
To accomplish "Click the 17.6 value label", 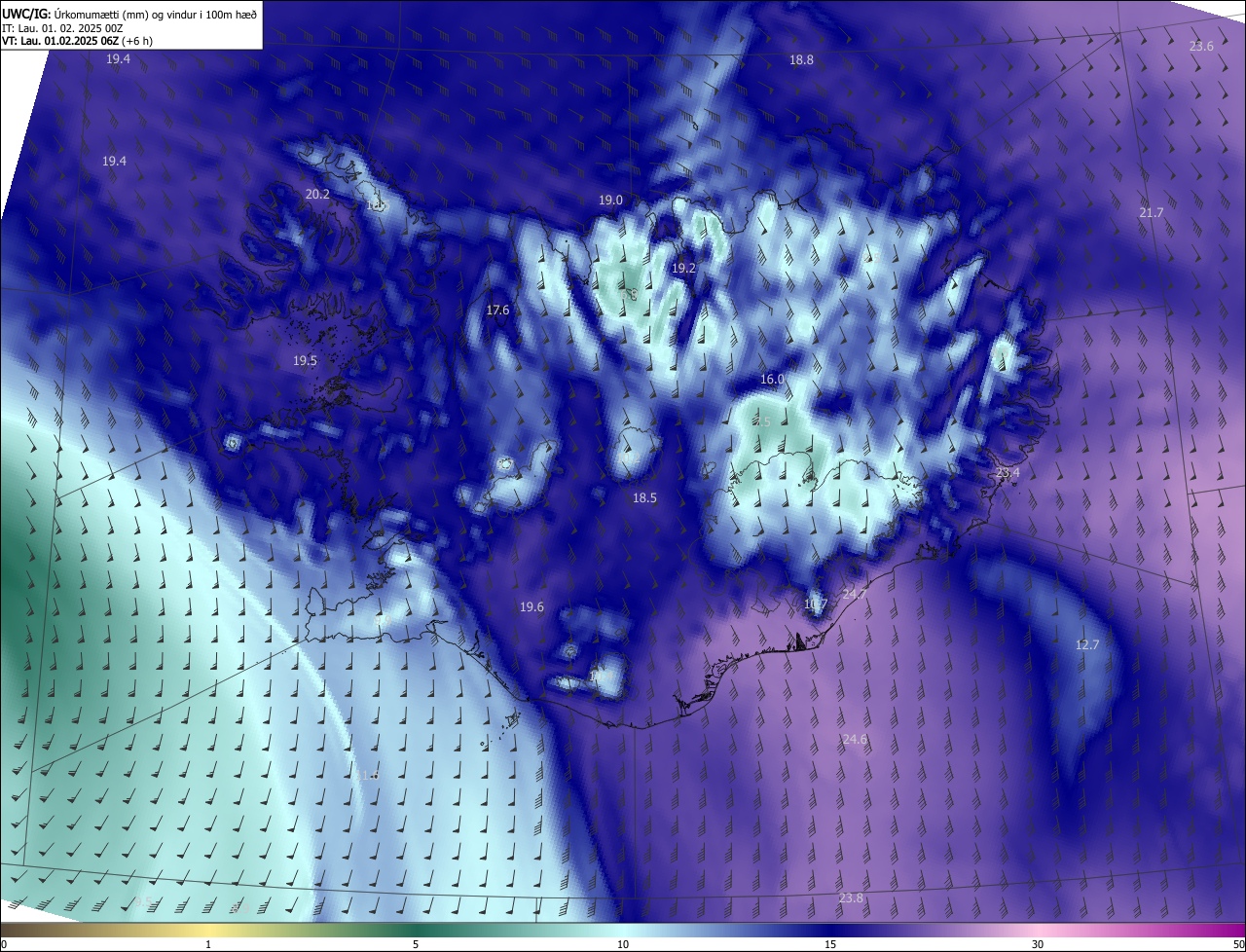I will [x=497, y=311].
